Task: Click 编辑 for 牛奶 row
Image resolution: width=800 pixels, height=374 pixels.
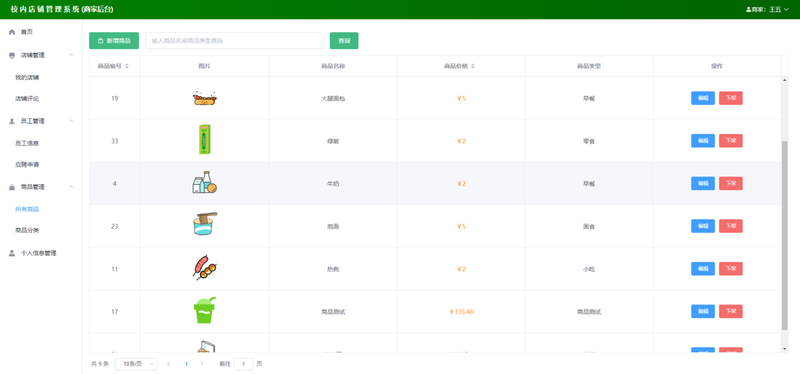Action: 703,183
